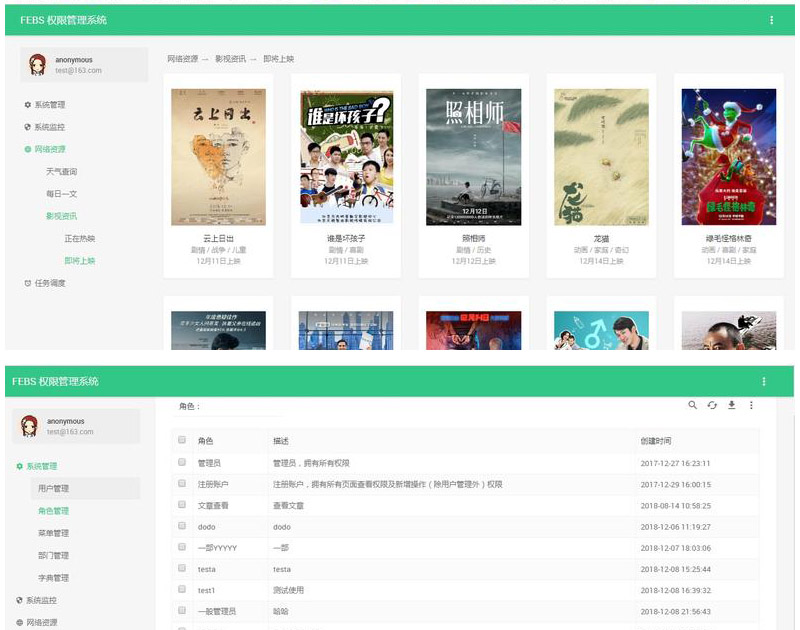Image resolution: width=800 pixels, height=630 pixels.
Task: Check the checkbox for test1 role
Action: tap(182, 589)
